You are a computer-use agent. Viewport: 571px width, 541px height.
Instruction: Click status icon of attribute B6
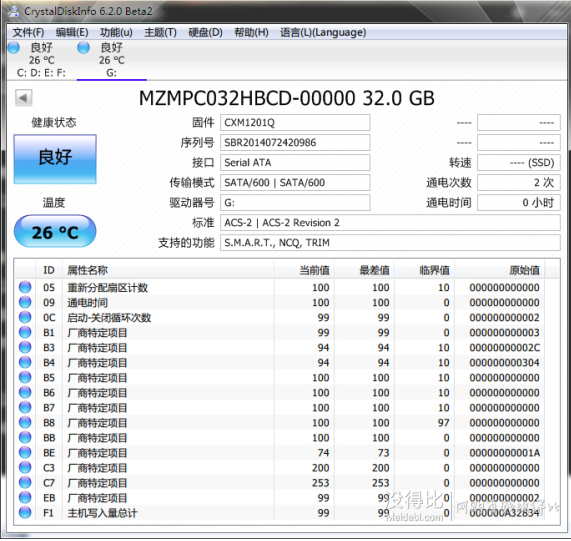point(25,392)
